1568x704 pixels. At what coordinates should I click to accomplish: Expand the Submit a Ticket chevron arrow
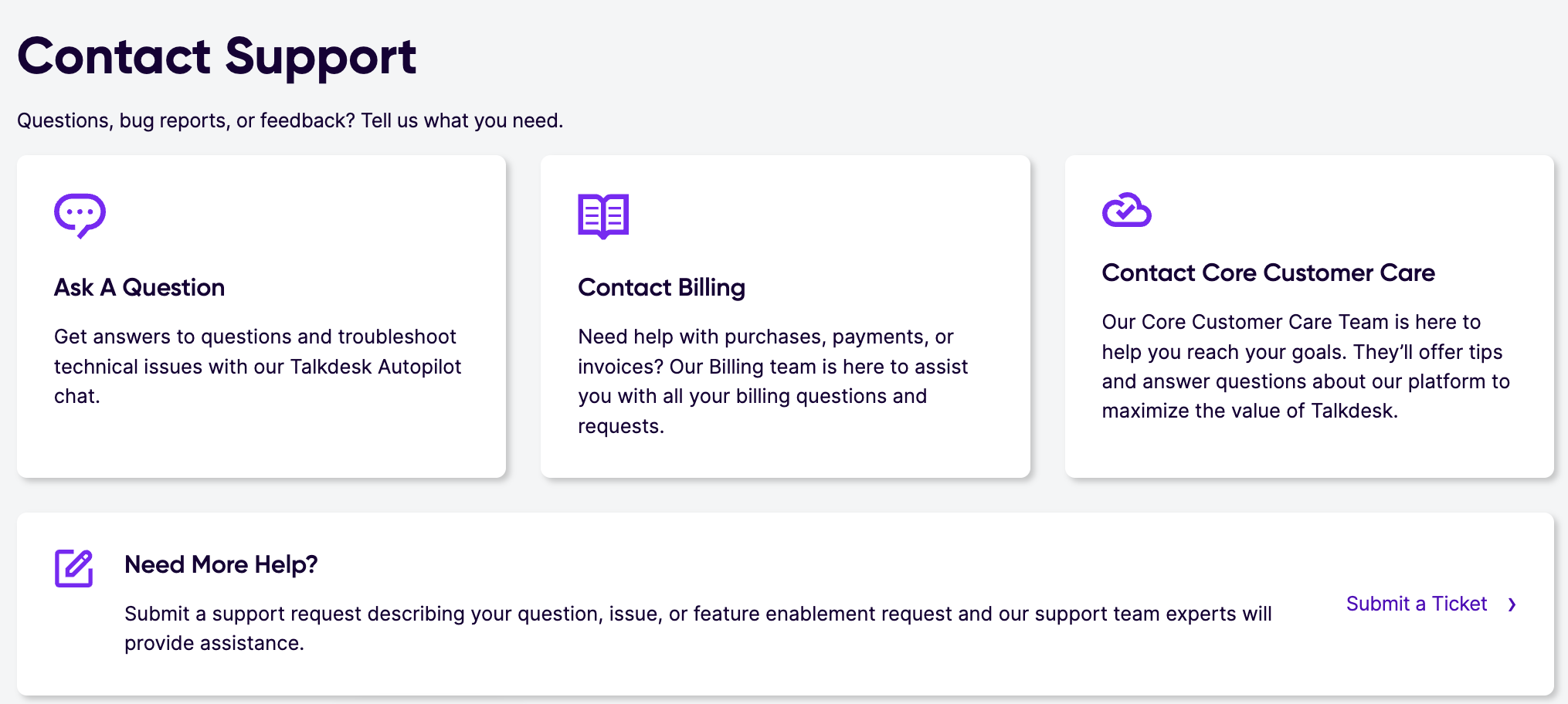coord(1512,604)
